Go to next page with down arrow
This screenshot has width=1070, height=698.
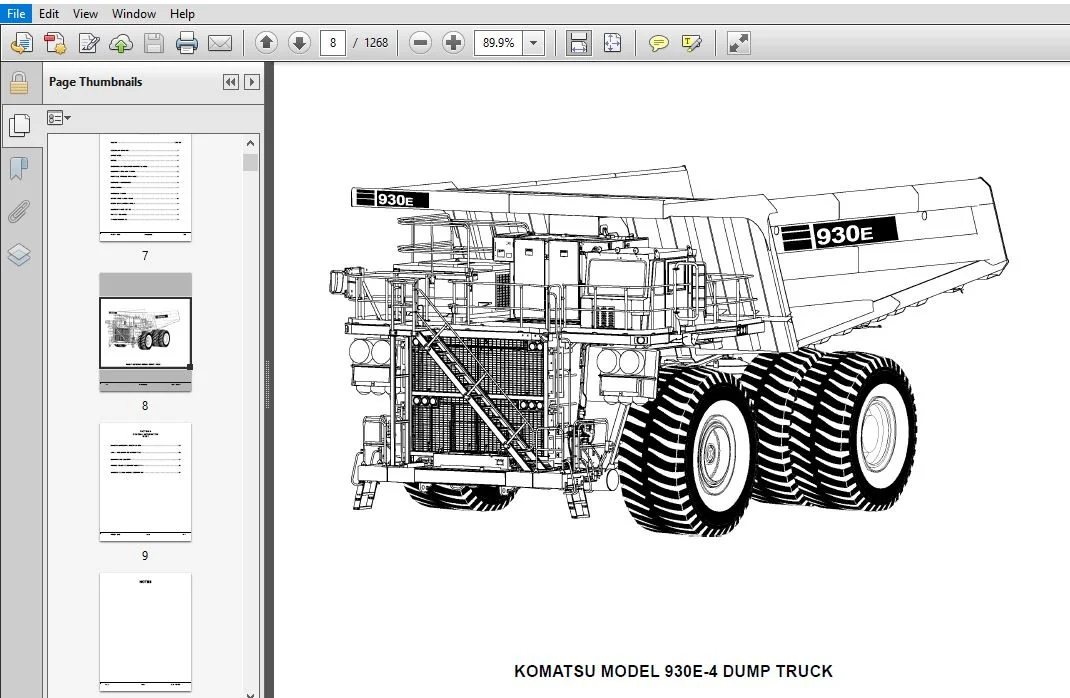pyautogui.click(x=299, y=43)
